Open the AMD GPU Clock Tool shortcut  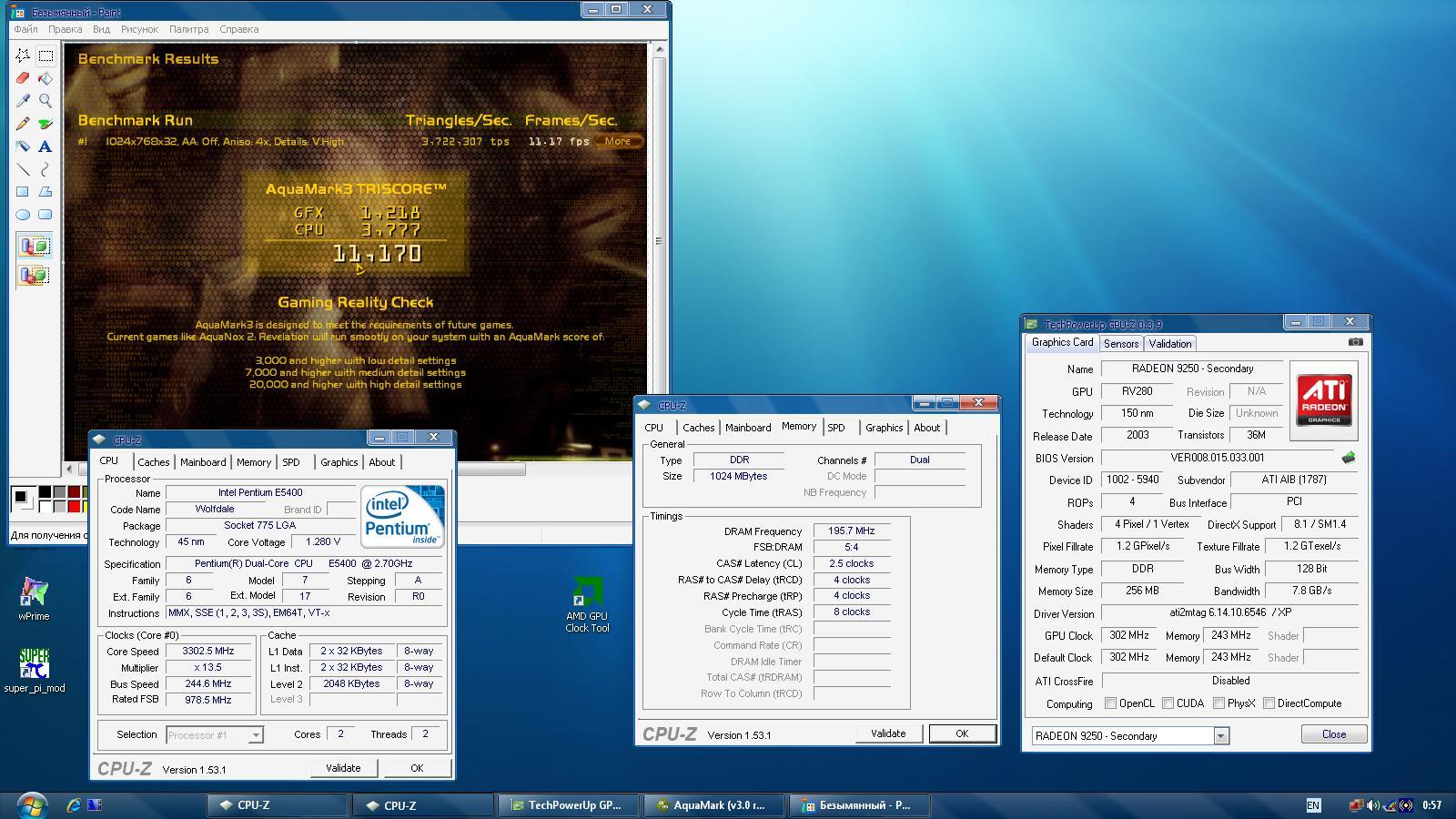click(x=587, y=605)
